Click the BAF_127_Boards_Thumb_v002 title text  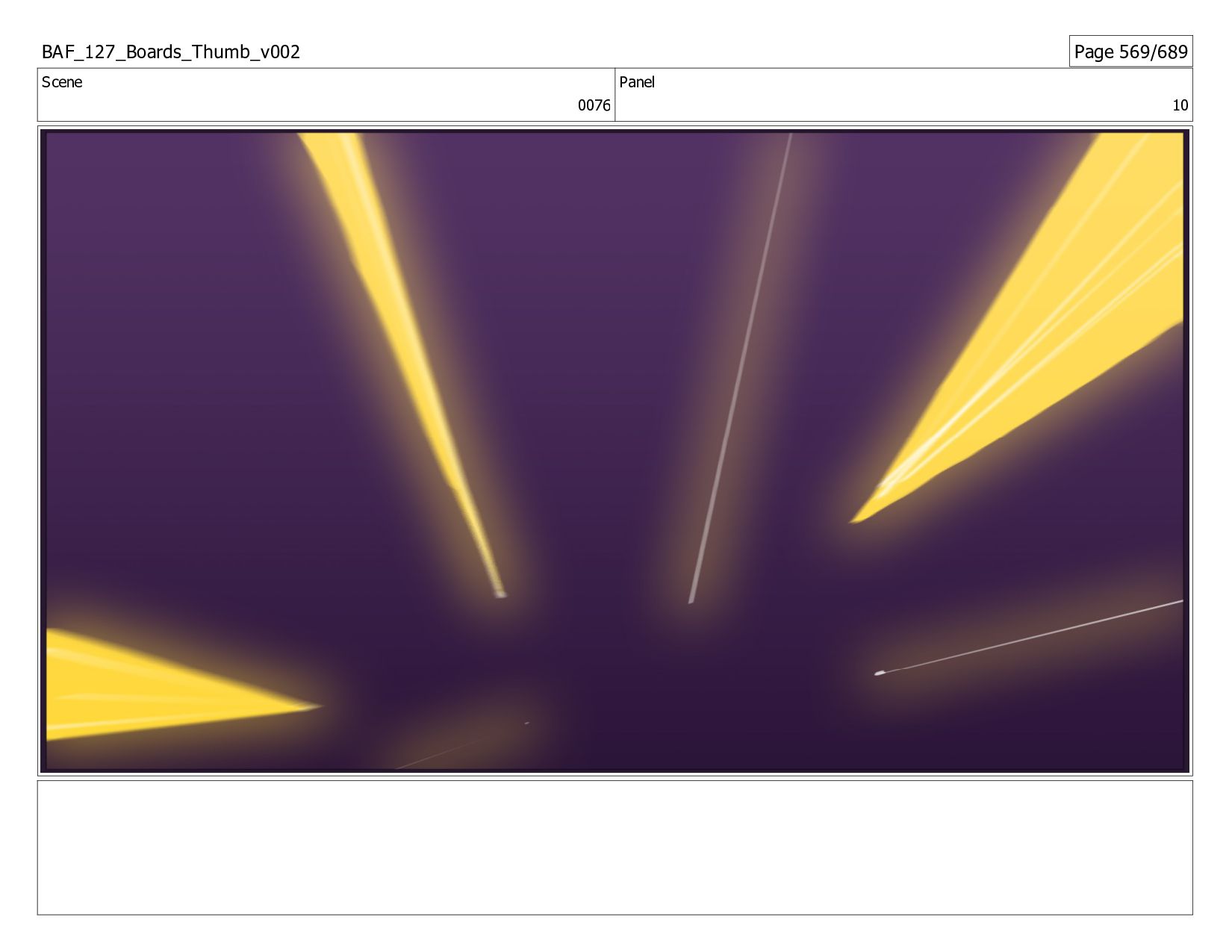[x=171, y=52]
